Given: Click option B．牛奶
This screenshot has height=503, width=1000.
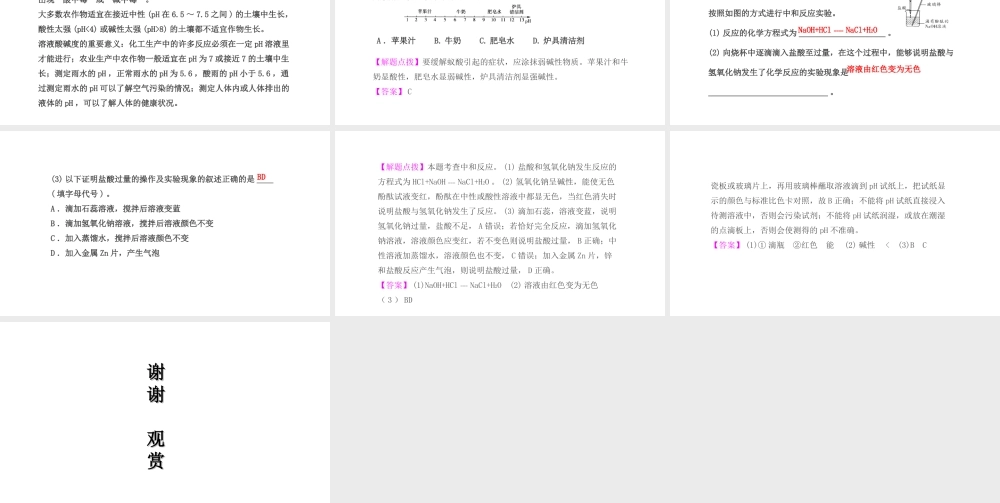Looking at the screenshot, I should coord(447,41).
